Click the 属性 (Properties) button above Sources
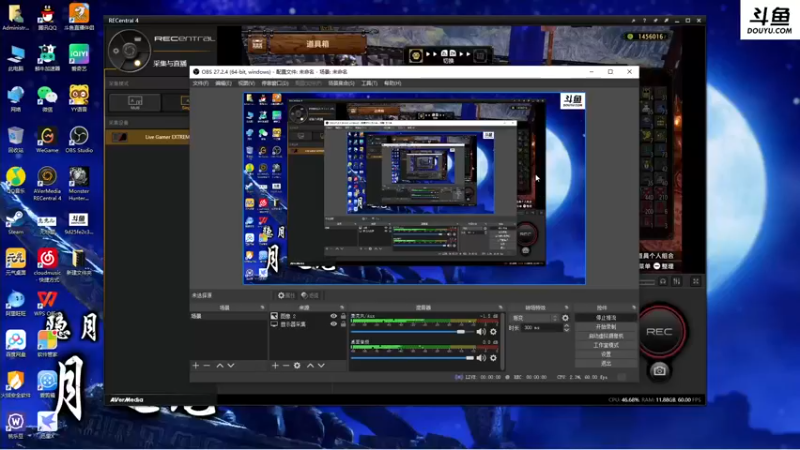The height and width of the screenshot is (450, 800). coord(286,295)
